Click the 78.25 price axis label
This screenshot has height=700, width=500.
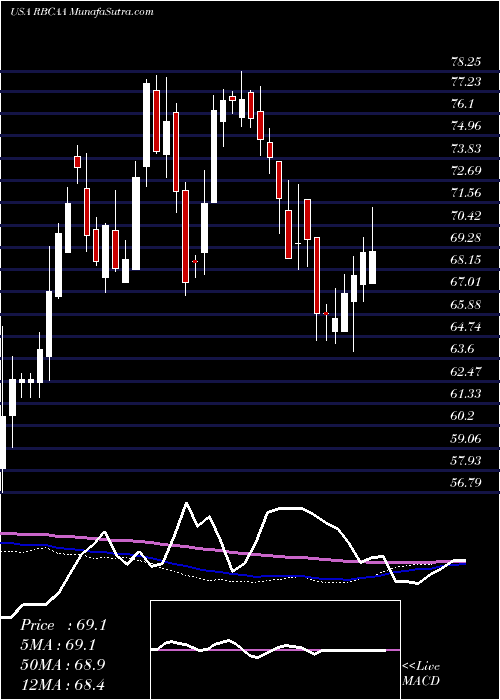click(467, 62)
